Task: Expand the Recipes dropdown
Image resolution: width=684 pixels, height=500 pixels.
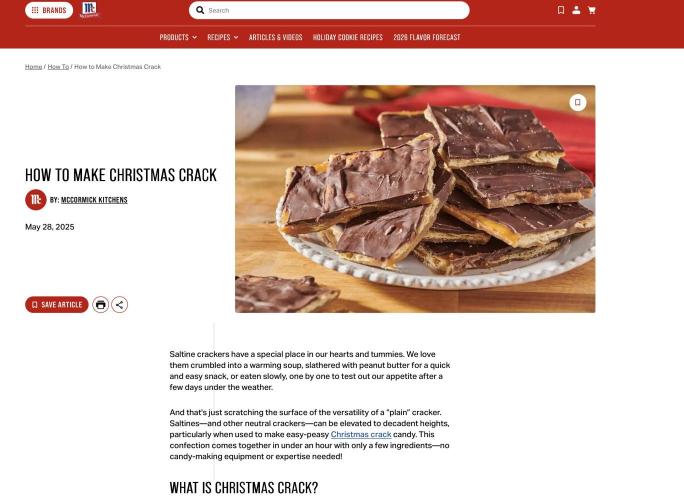Action: (x=222, y=37)
